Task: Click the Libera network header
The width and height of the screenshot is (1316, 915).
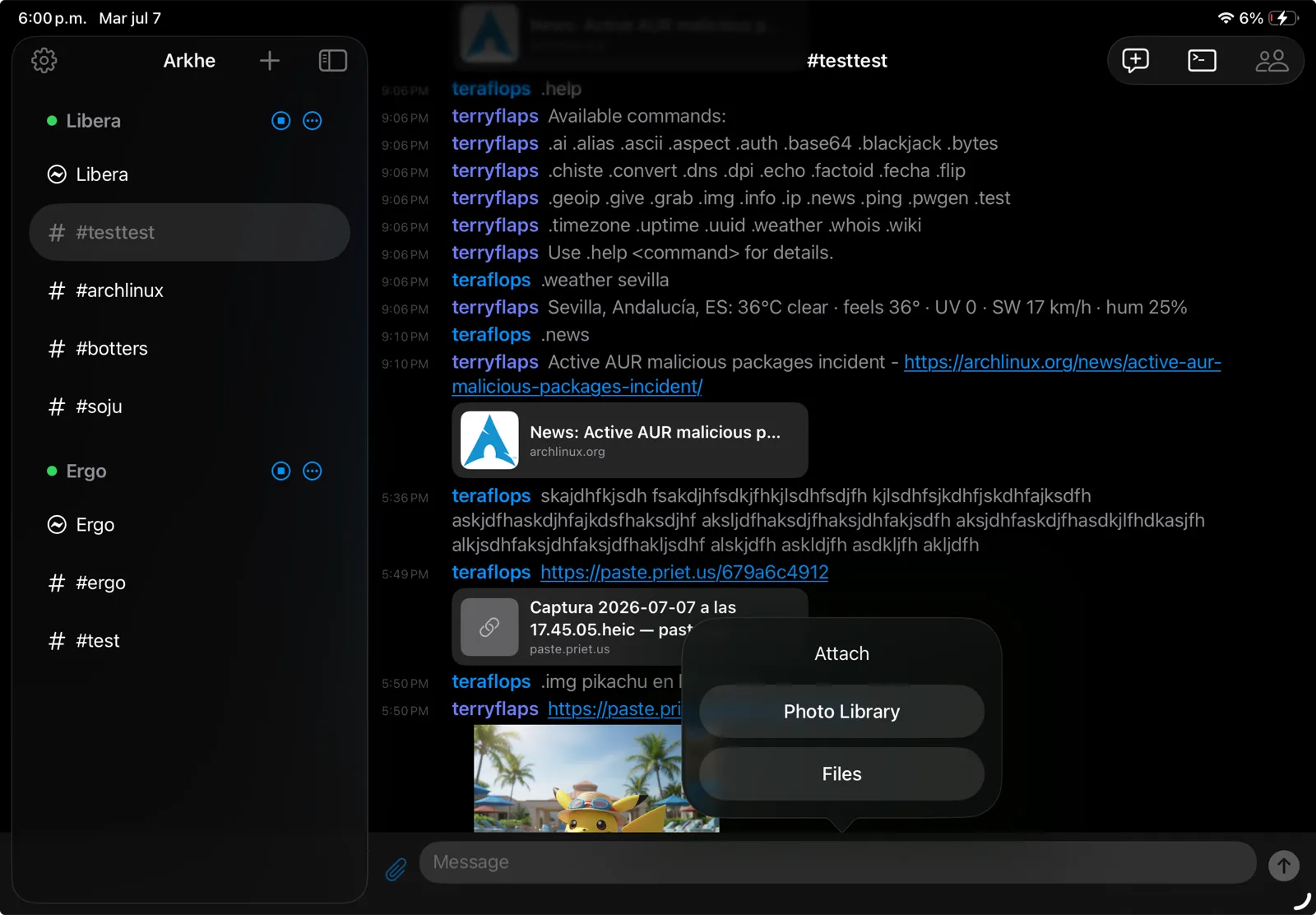Action: coord(93,121)
